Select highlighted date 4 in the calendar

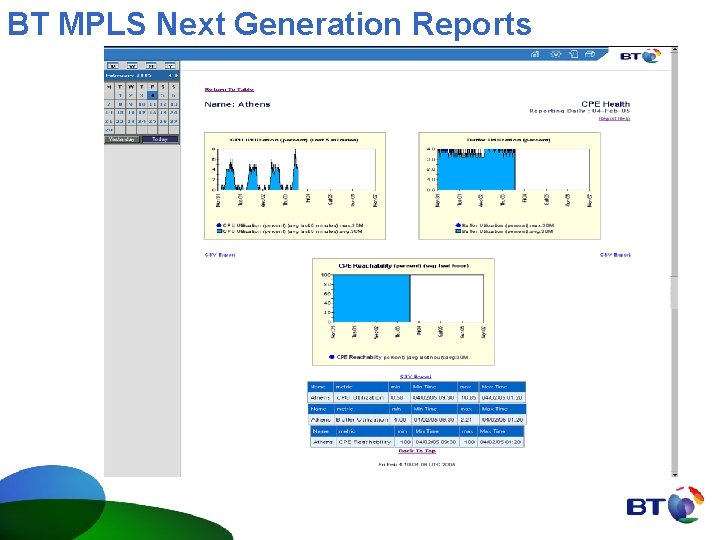click(x=152, y=96)
